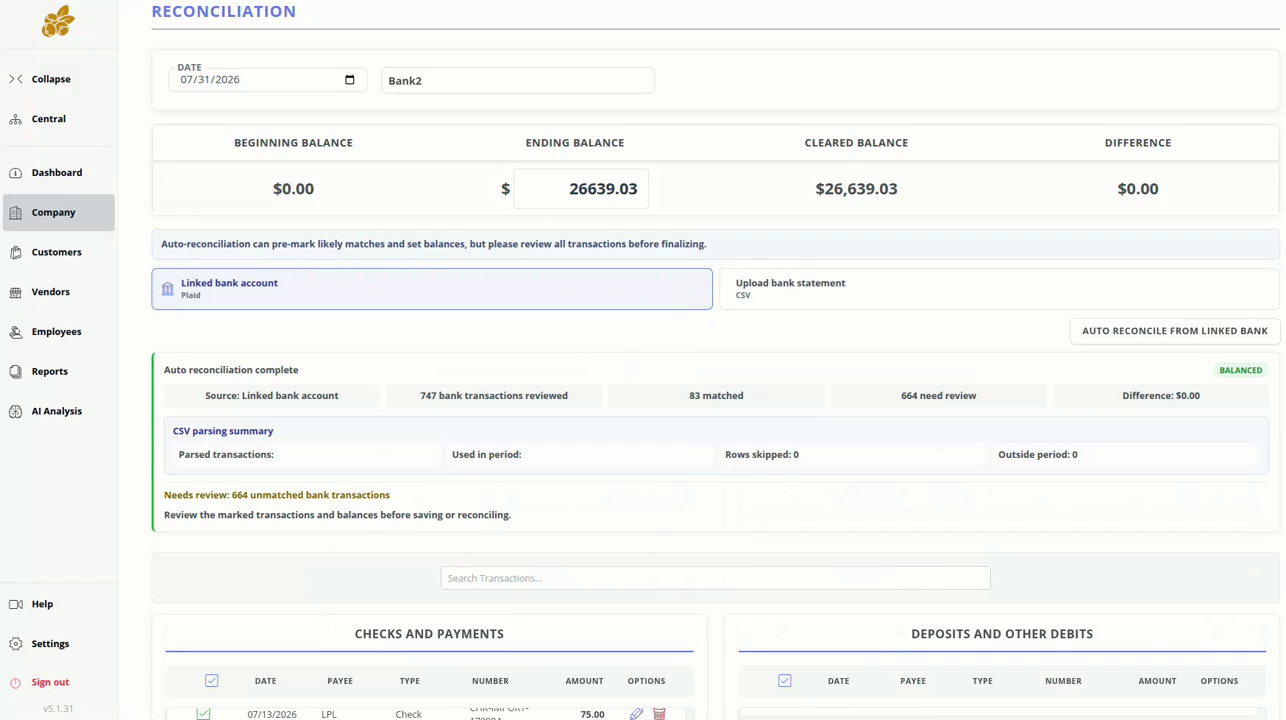Click the '83 matched' stat

point(716,396)
